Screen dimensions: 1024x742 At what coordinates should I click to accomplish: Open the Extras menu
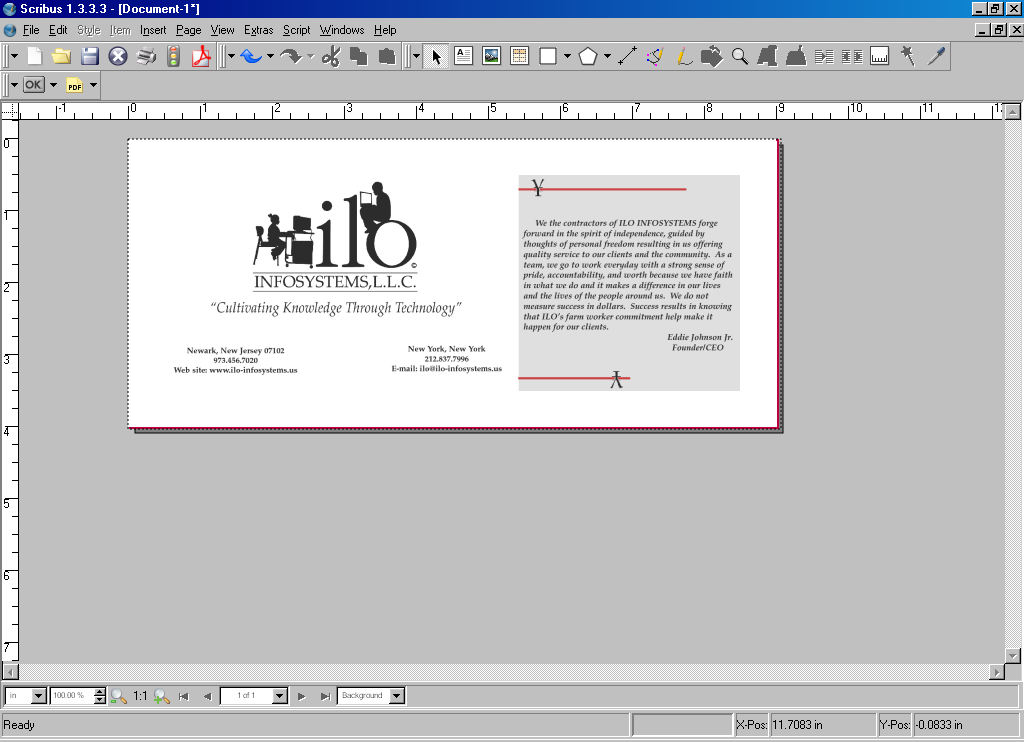click(258, 30)
